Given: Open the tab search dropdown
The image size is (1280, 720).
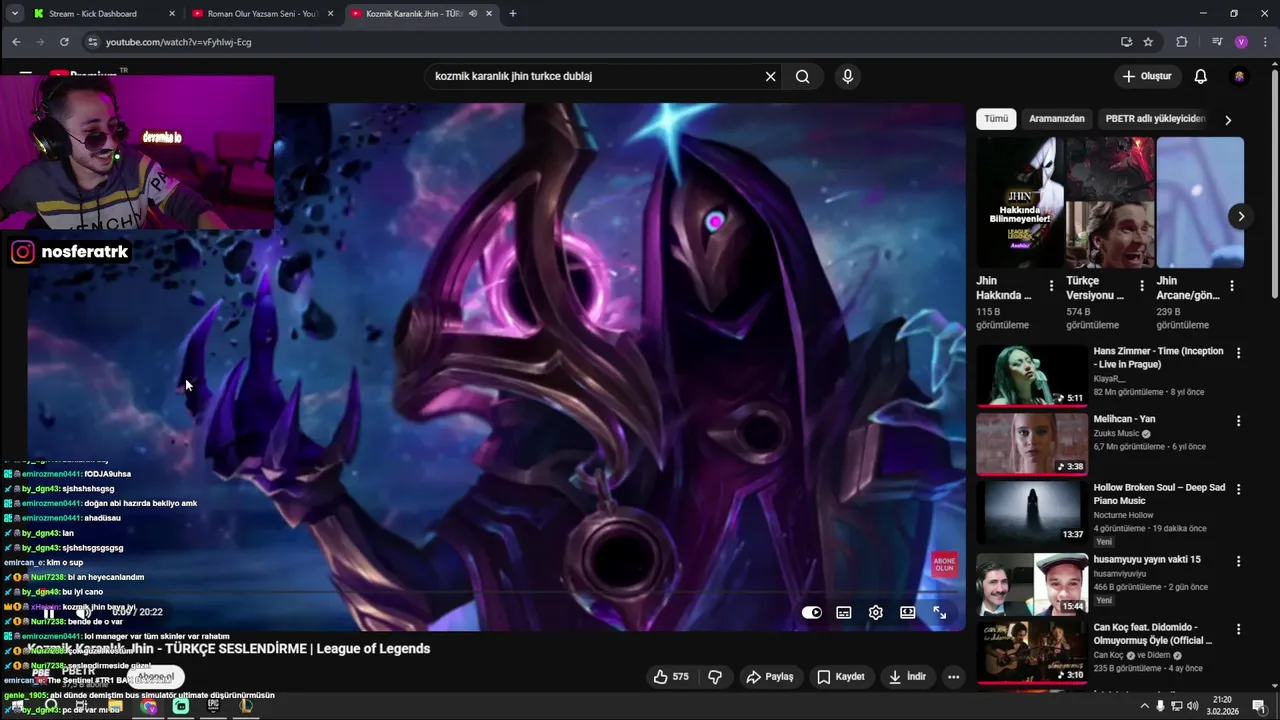Looking at the screenshot, I should [x=14, y=14].
